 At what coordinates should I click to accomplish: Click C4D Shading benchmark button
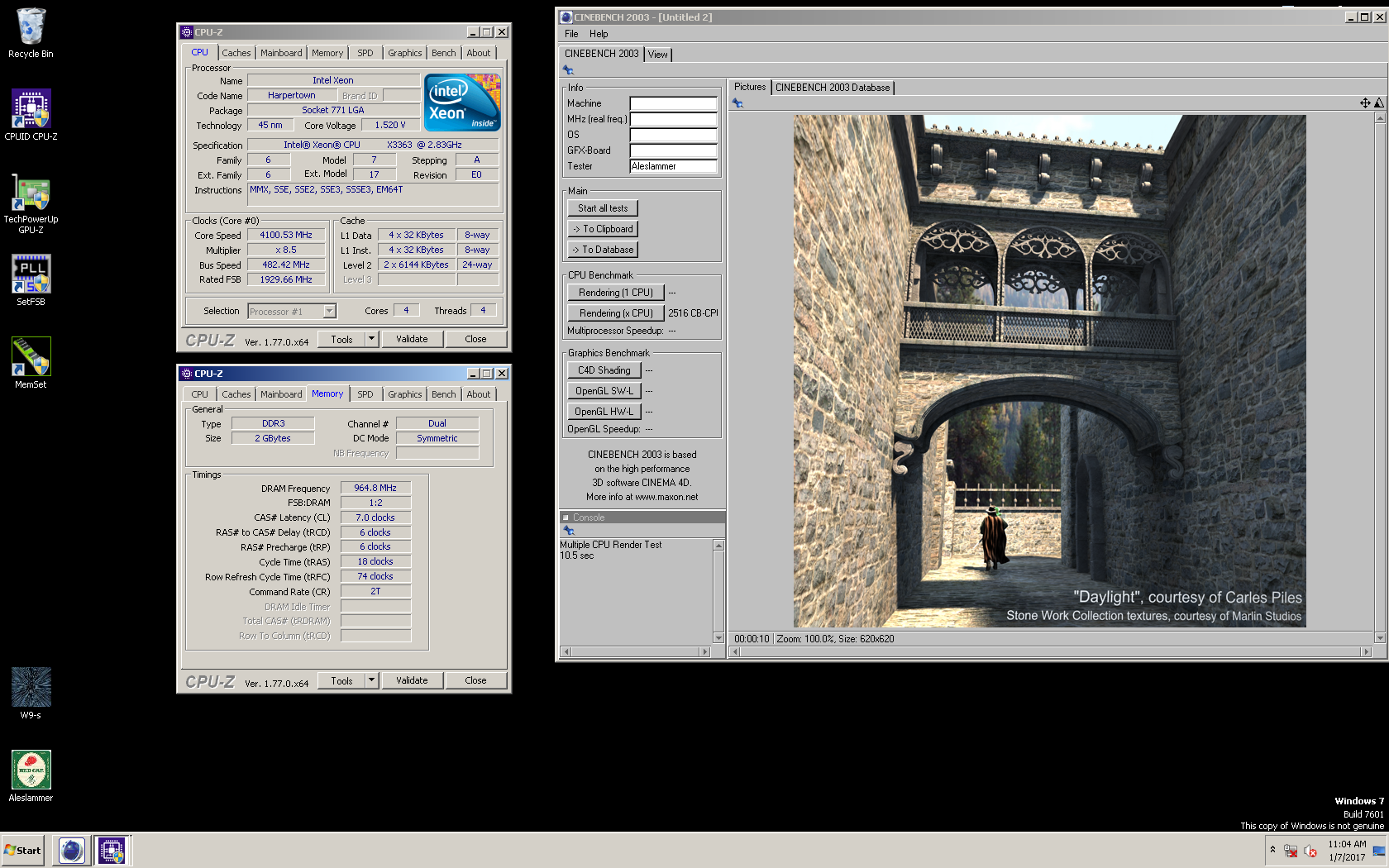(x=604, y=370)
